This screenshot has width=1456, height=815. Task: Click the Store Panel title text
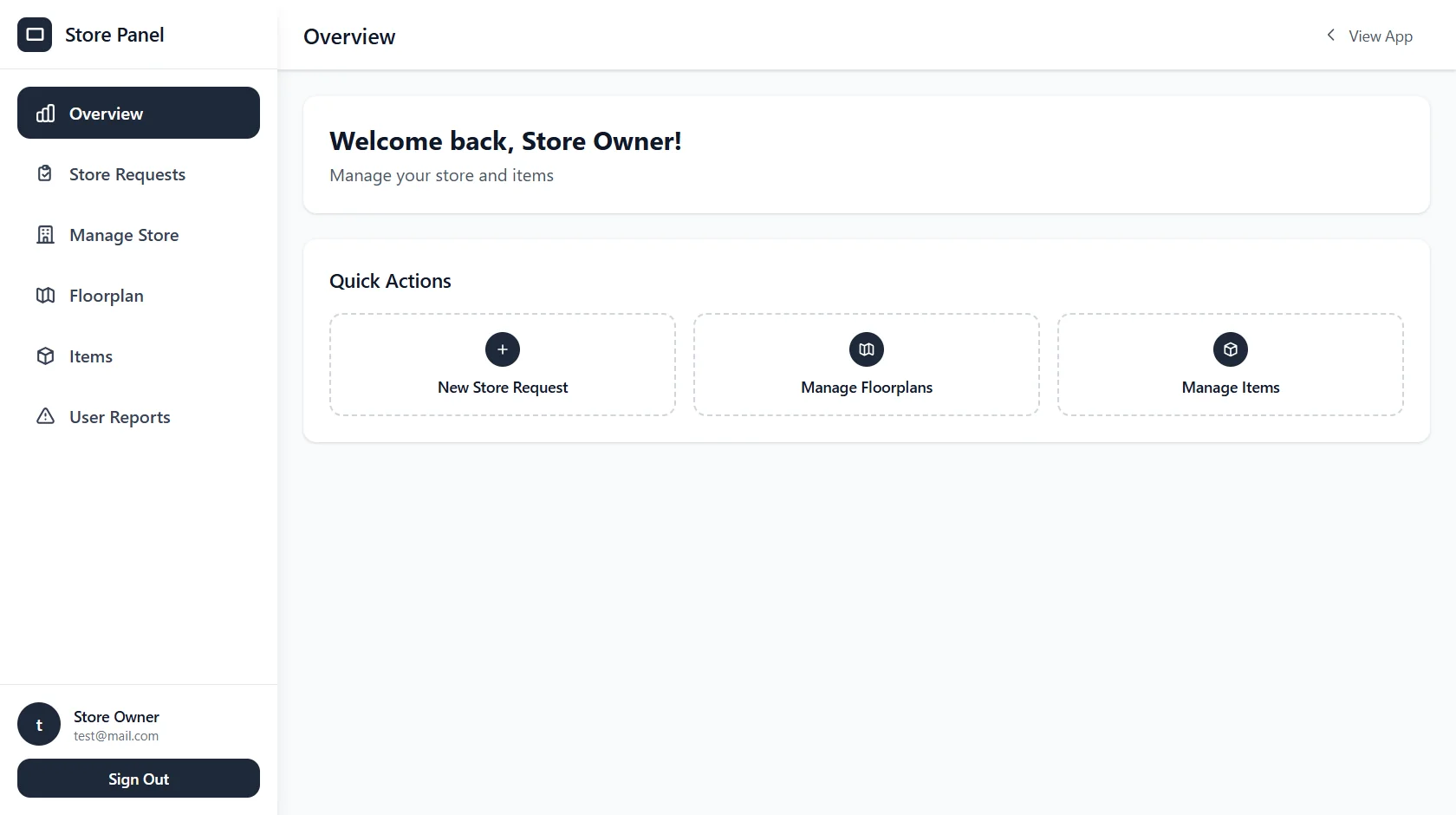(114, 35)
